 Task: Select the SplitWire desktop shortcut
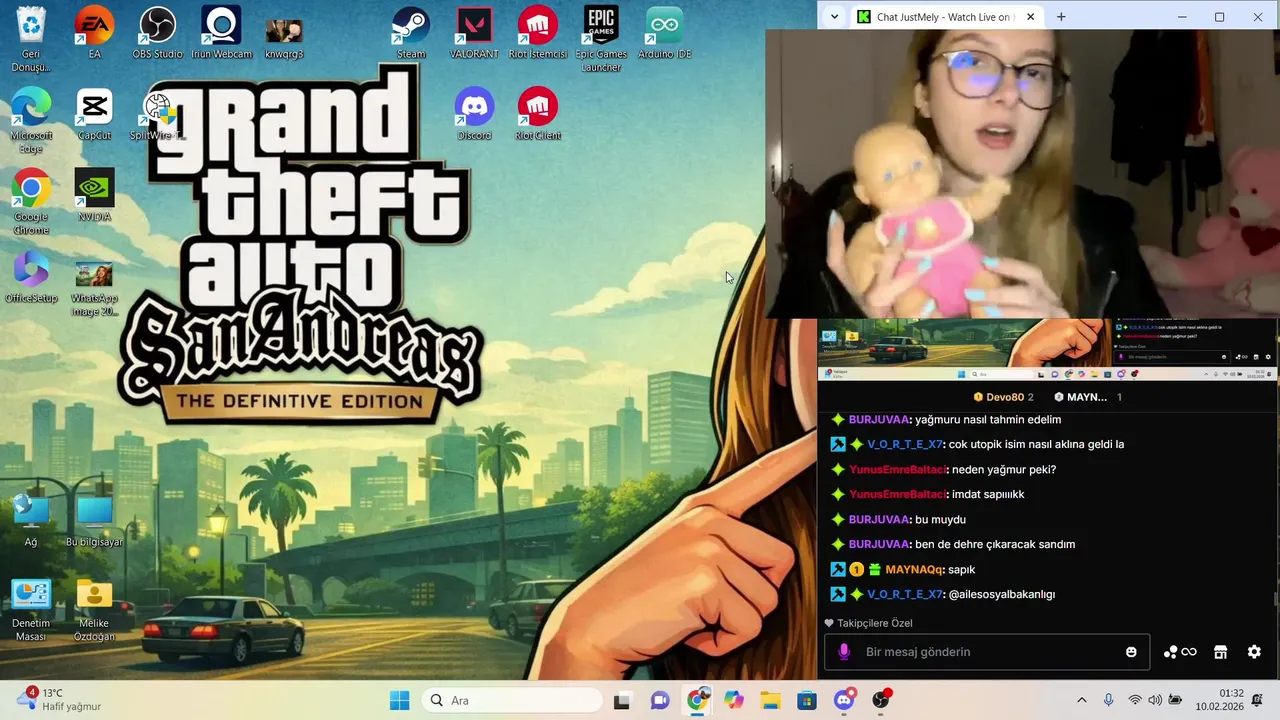click(x=157, y=114)
